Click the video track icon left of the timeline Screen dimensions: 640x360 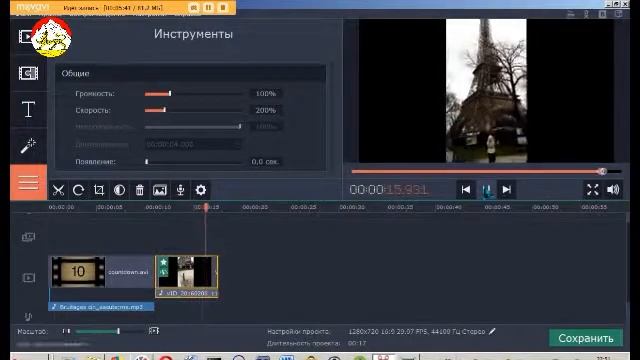28,278
